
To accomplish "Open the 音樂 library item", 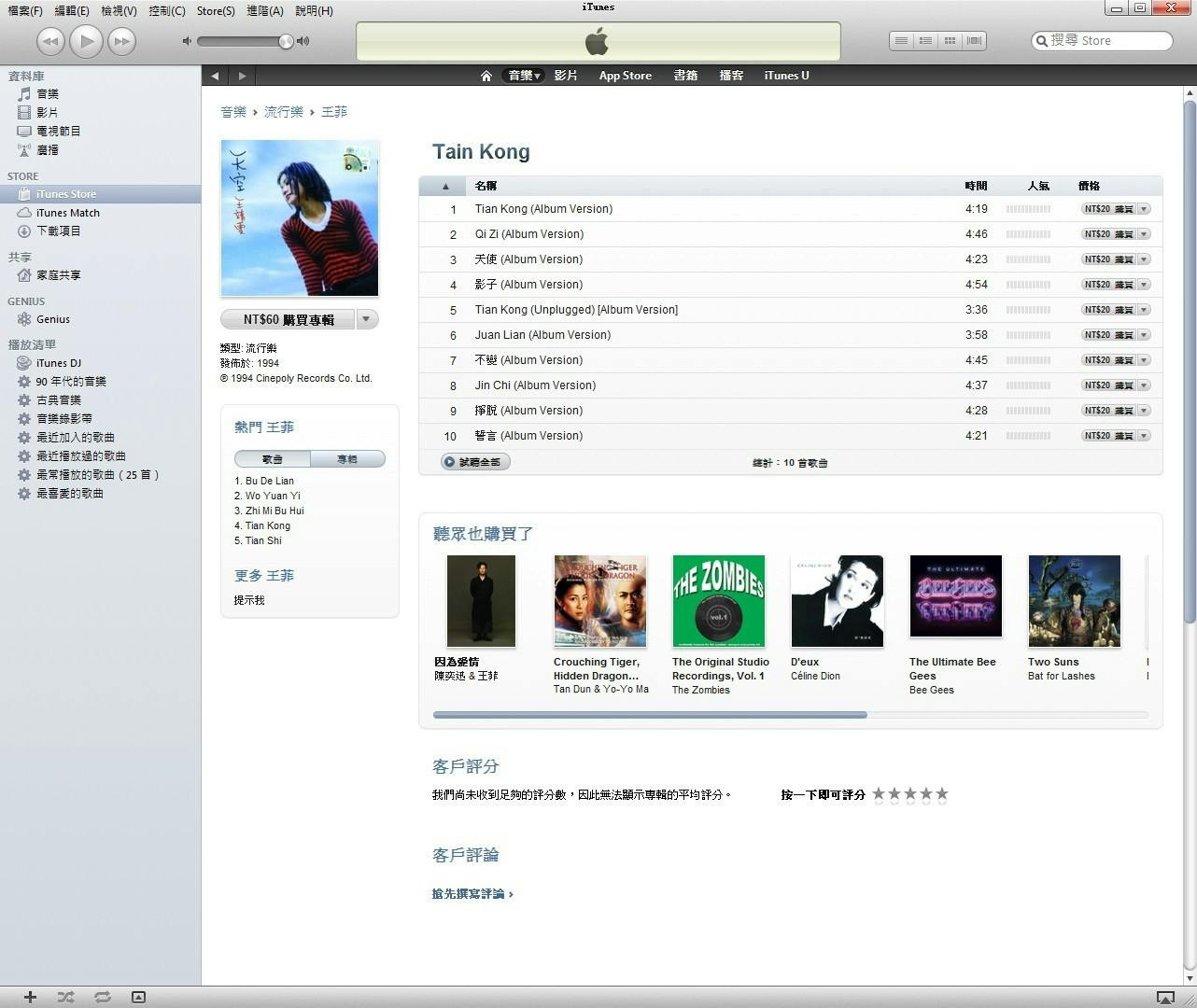I will click(x=47, y=94).
